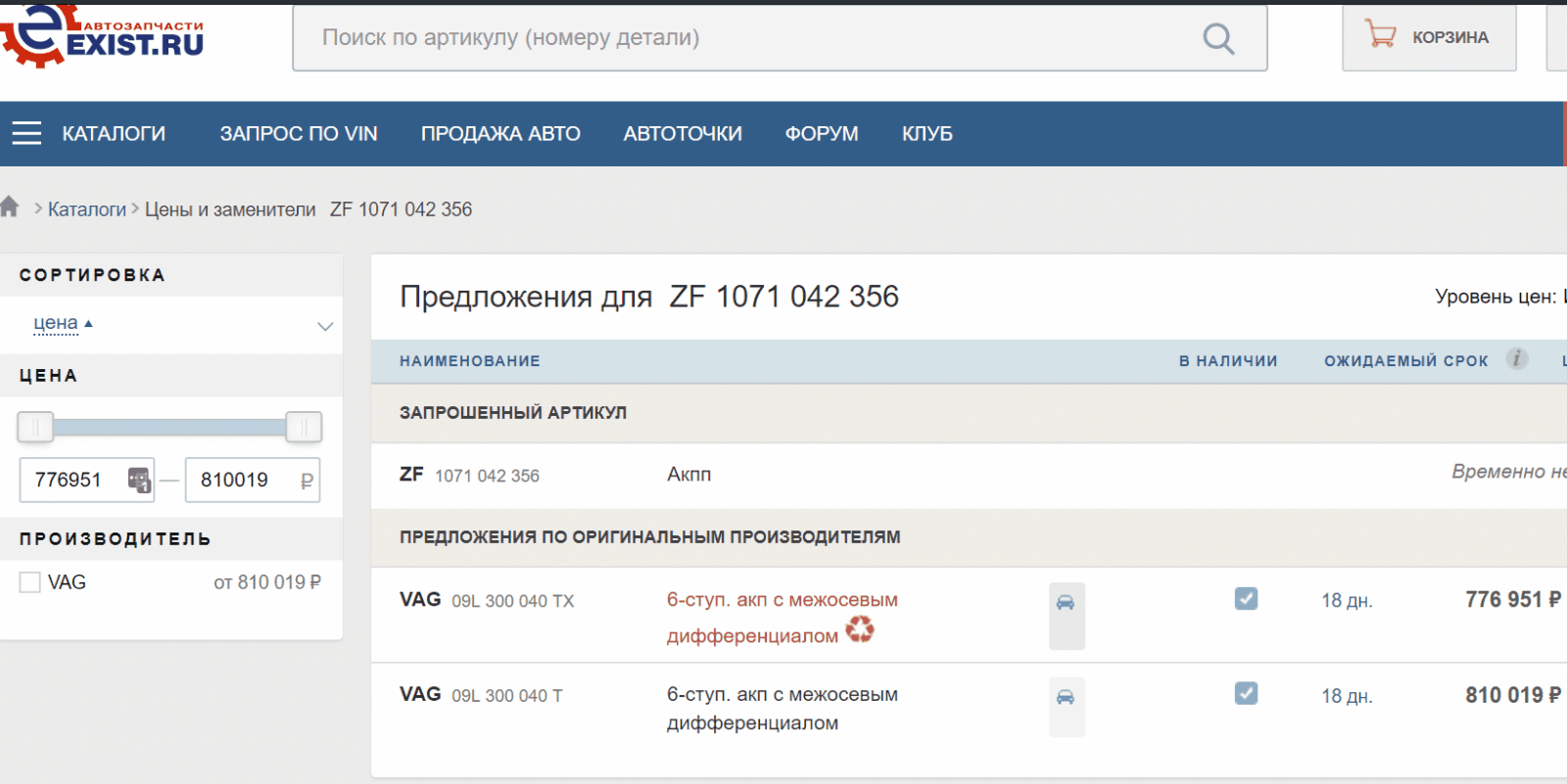Screen dimensions: 1567x784
Task: Click the car applicability icon for 09L 300 040 TX
Action: click(x=1067, y=615)
